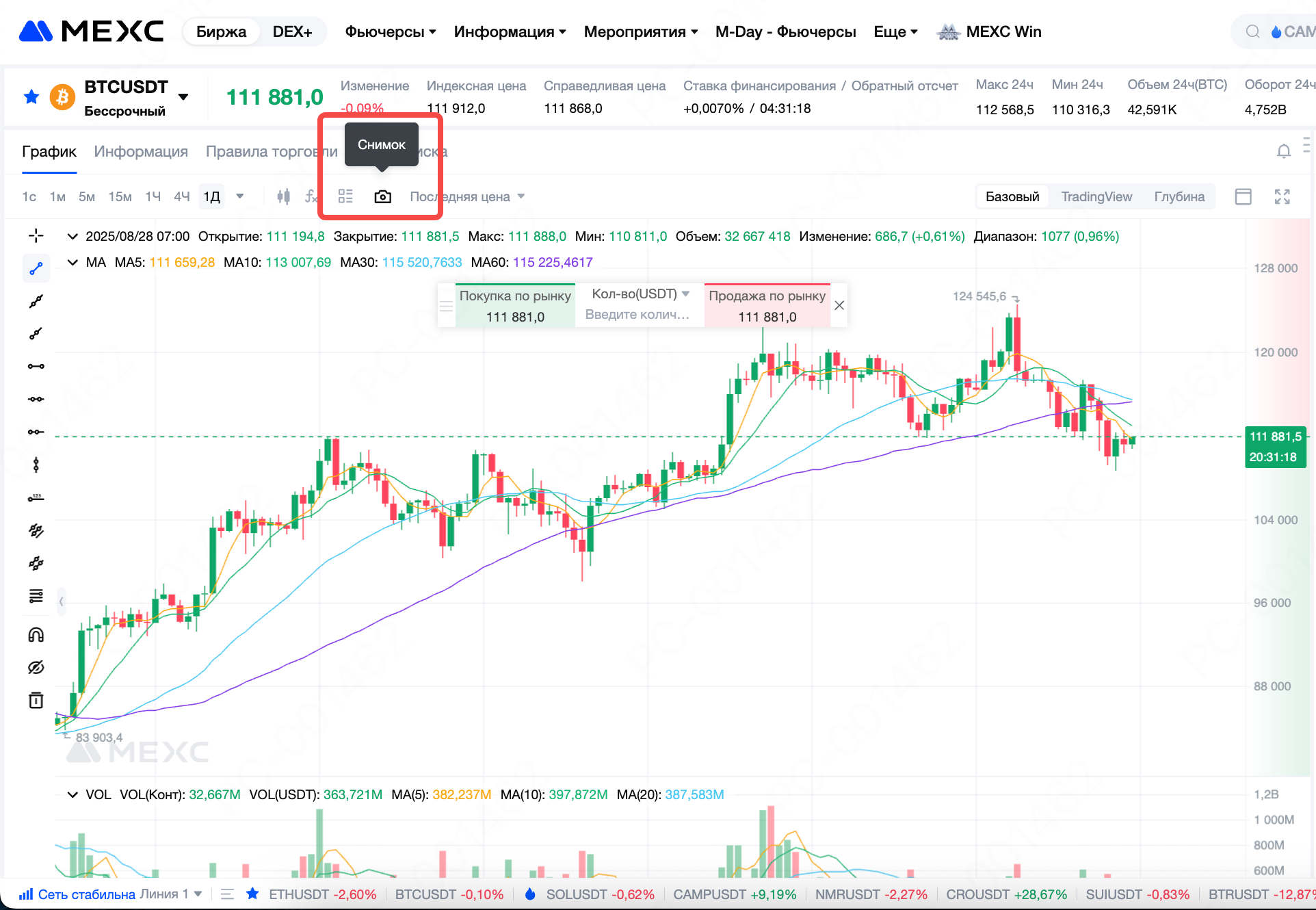This screenshot has height=910, width=1316.
Task: Select the crosshair cursor tool
Action: tap(36, 236)
